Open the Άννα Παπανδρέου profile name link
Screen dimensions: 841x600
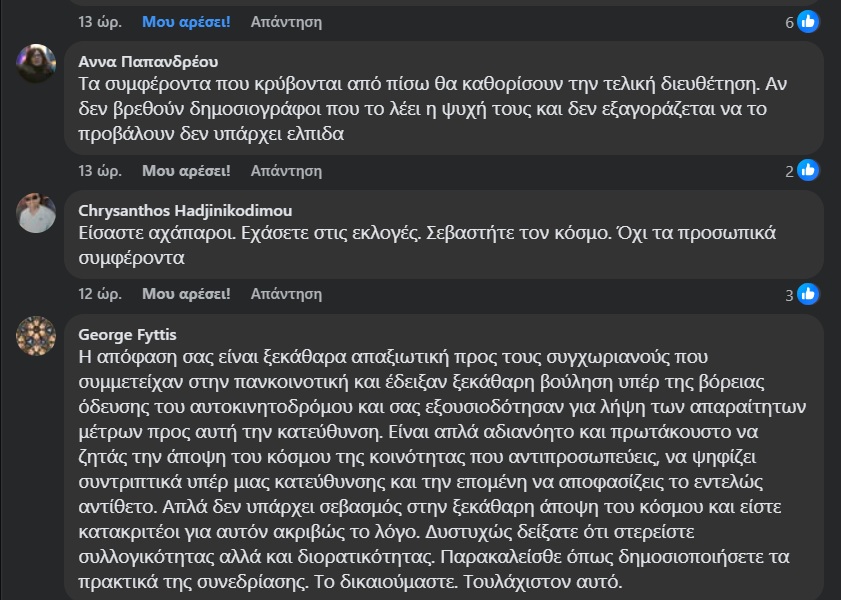click(x=148, y=61)
